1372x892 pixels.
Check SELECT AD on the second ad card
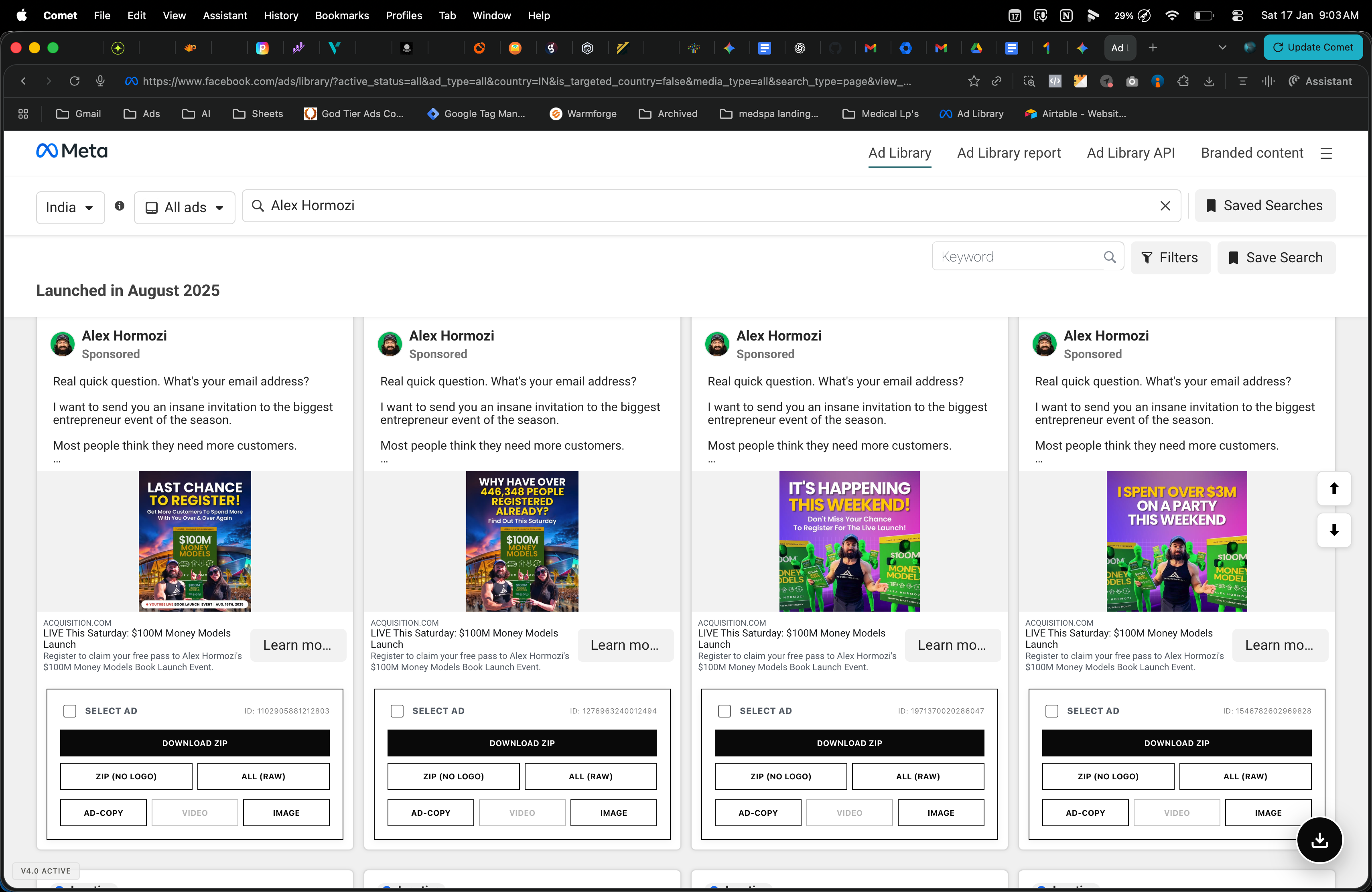(397, 710)
